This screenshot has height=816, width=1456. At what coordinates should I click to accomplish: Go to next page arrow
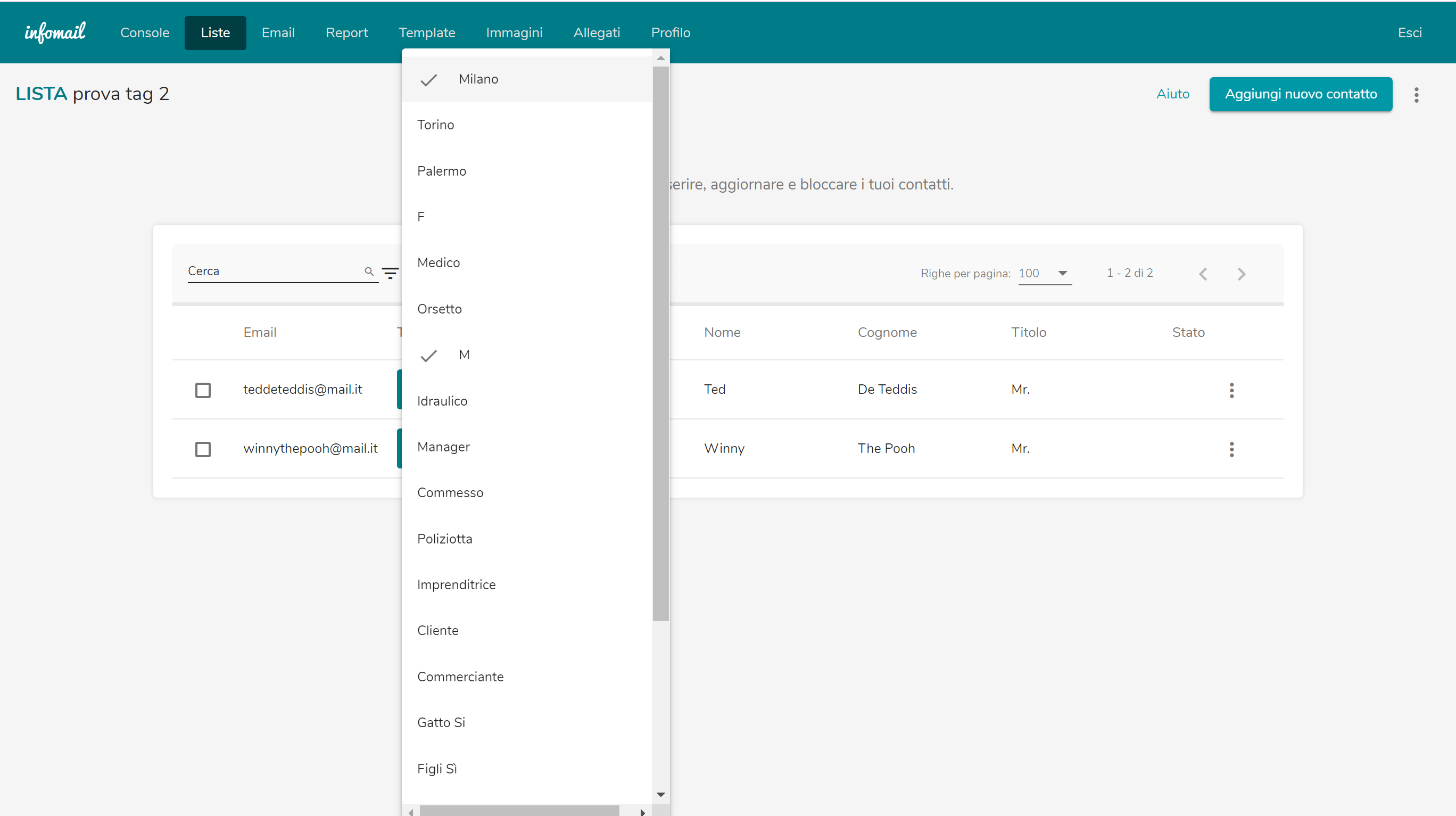[1241, 274]
